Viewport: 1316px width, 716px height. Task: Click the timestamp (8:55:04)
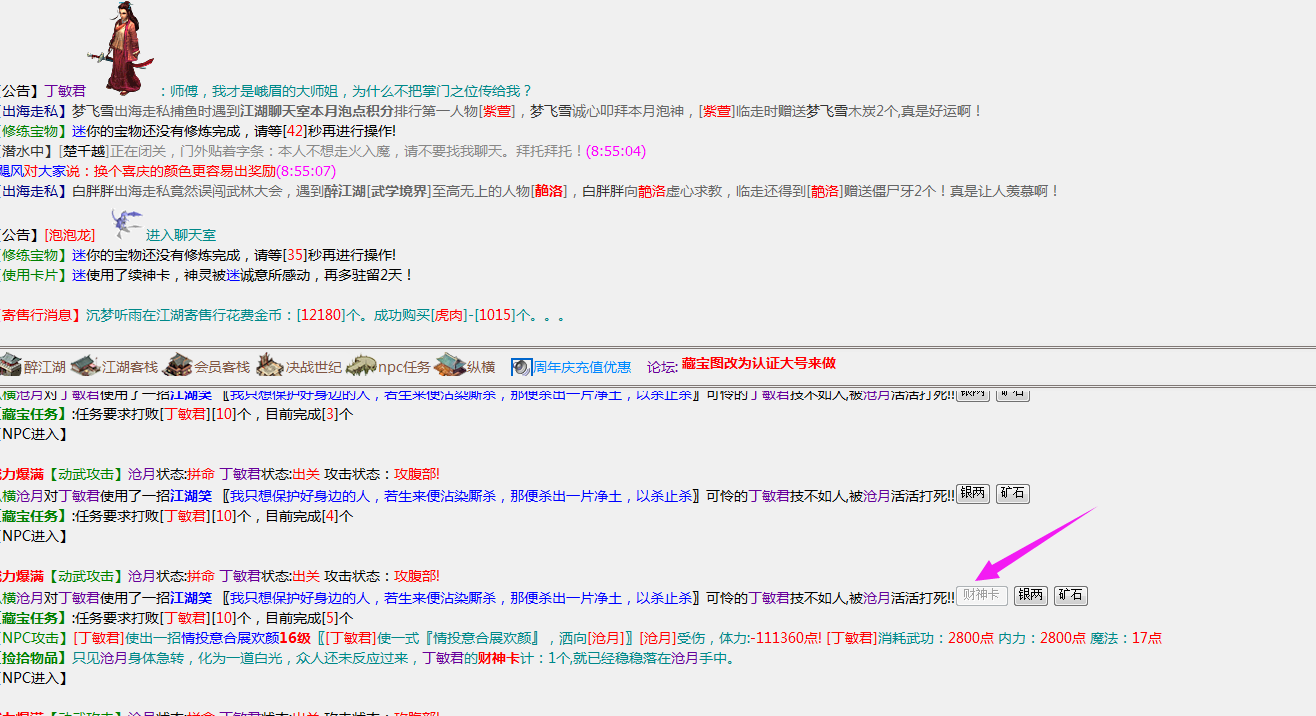[616, 151]
